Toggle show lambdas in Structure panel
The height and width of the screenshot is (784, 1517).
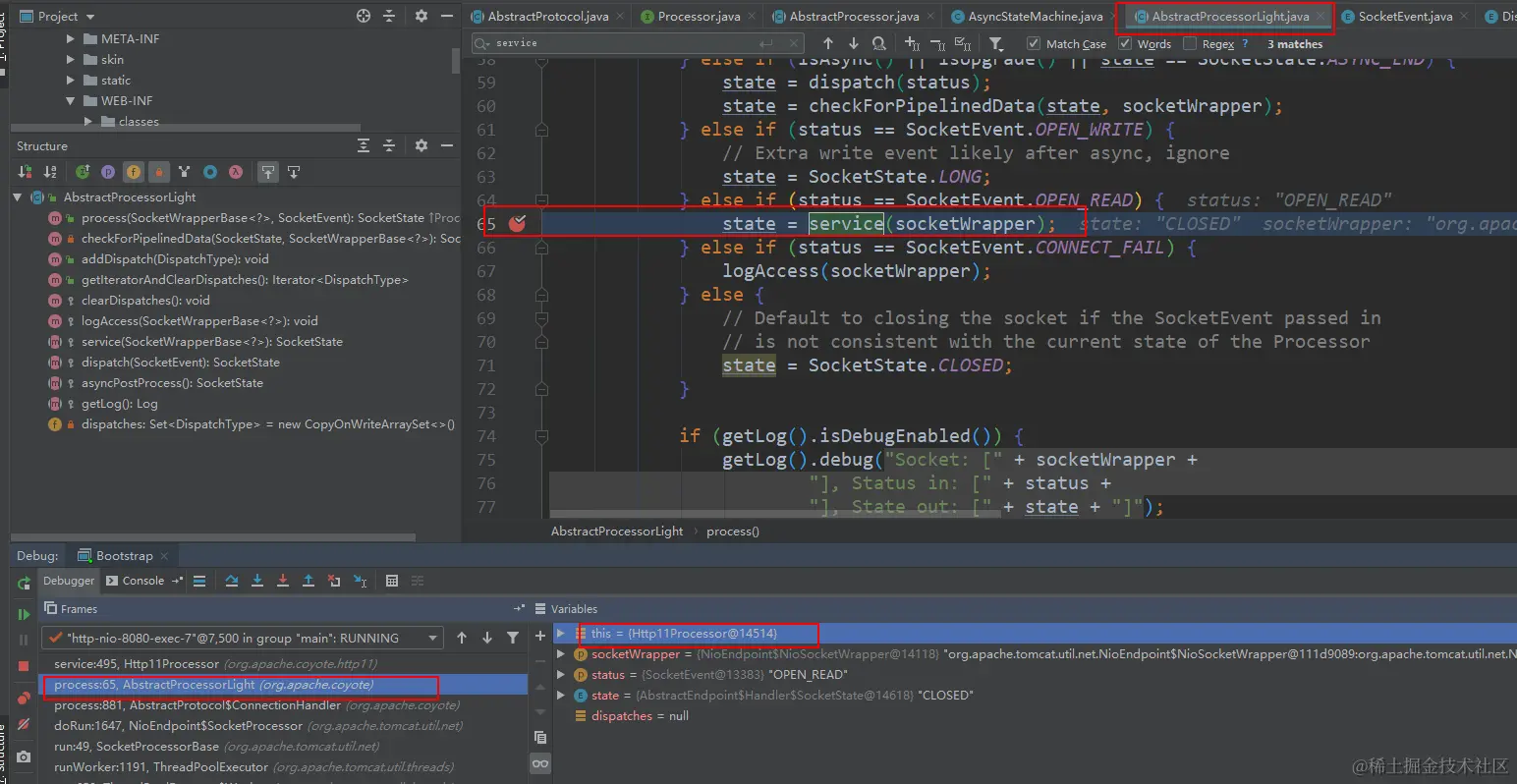pyautogui.click(x=236, y=172)
